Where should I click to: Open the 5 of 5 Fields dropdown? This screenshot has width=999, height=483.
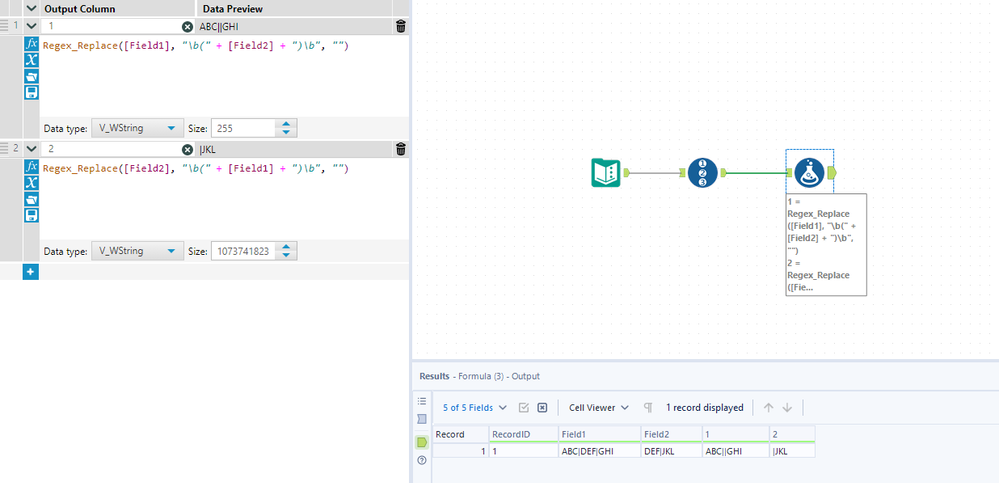click(x=475, y=408)
